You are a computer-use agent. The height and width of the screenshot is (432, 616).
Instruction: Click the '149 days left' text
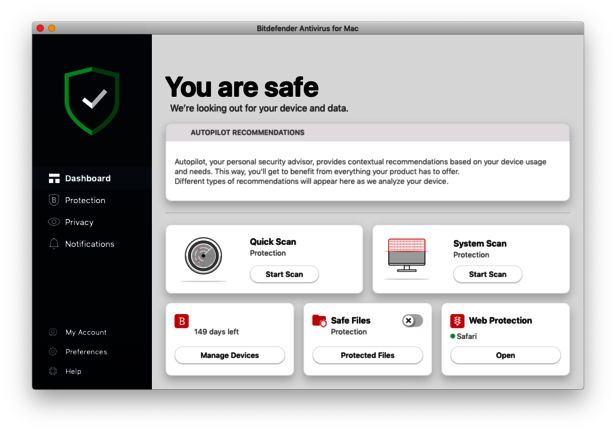tap(216, 332)
